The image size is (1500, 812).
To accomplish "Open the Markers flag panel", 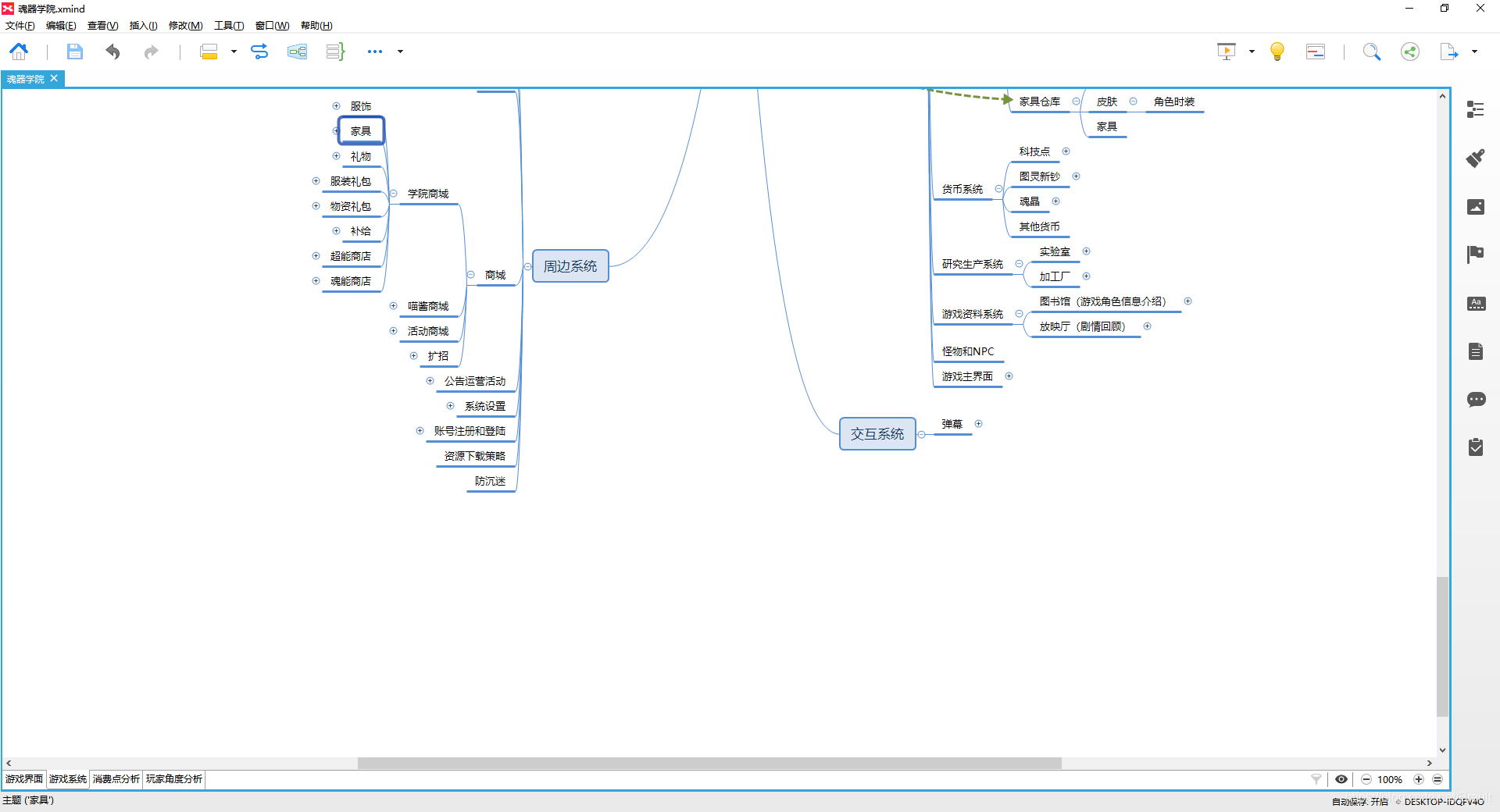I will pos(1476,255).
